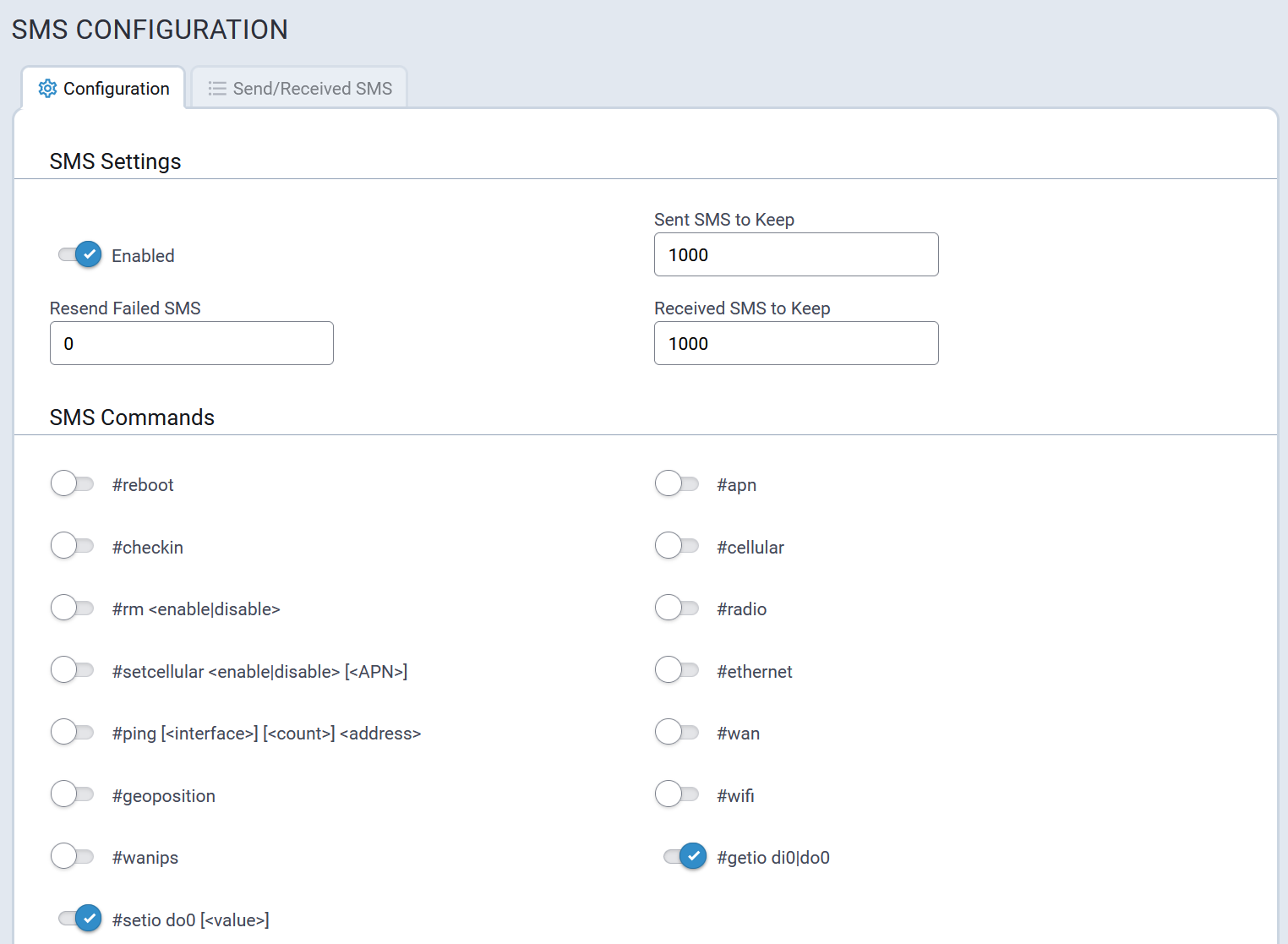1288x944 pixels.
Task: Switch to the Send/Received SMS tab
Action: pos(299,89)
